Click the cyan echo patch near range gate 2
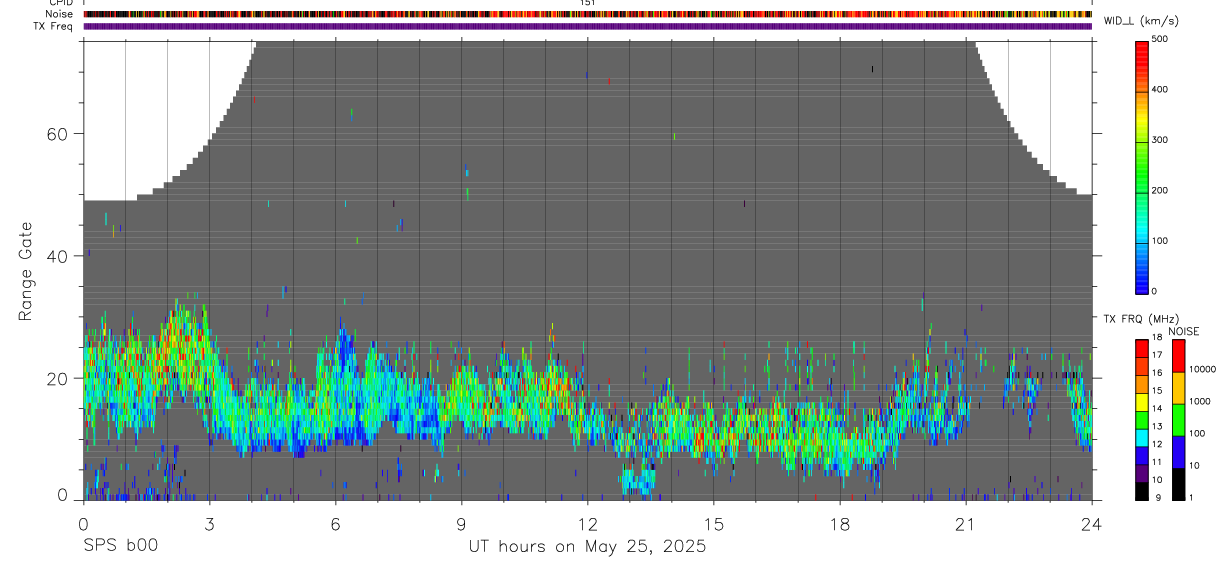1228x567 pixels. point(637,482)
